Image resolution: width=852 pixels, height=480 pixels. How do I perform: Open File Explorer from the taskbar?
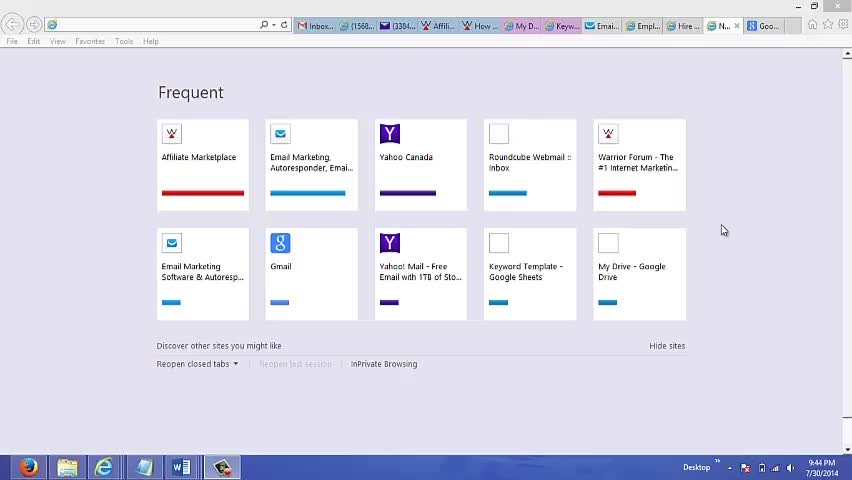point(67,467)
